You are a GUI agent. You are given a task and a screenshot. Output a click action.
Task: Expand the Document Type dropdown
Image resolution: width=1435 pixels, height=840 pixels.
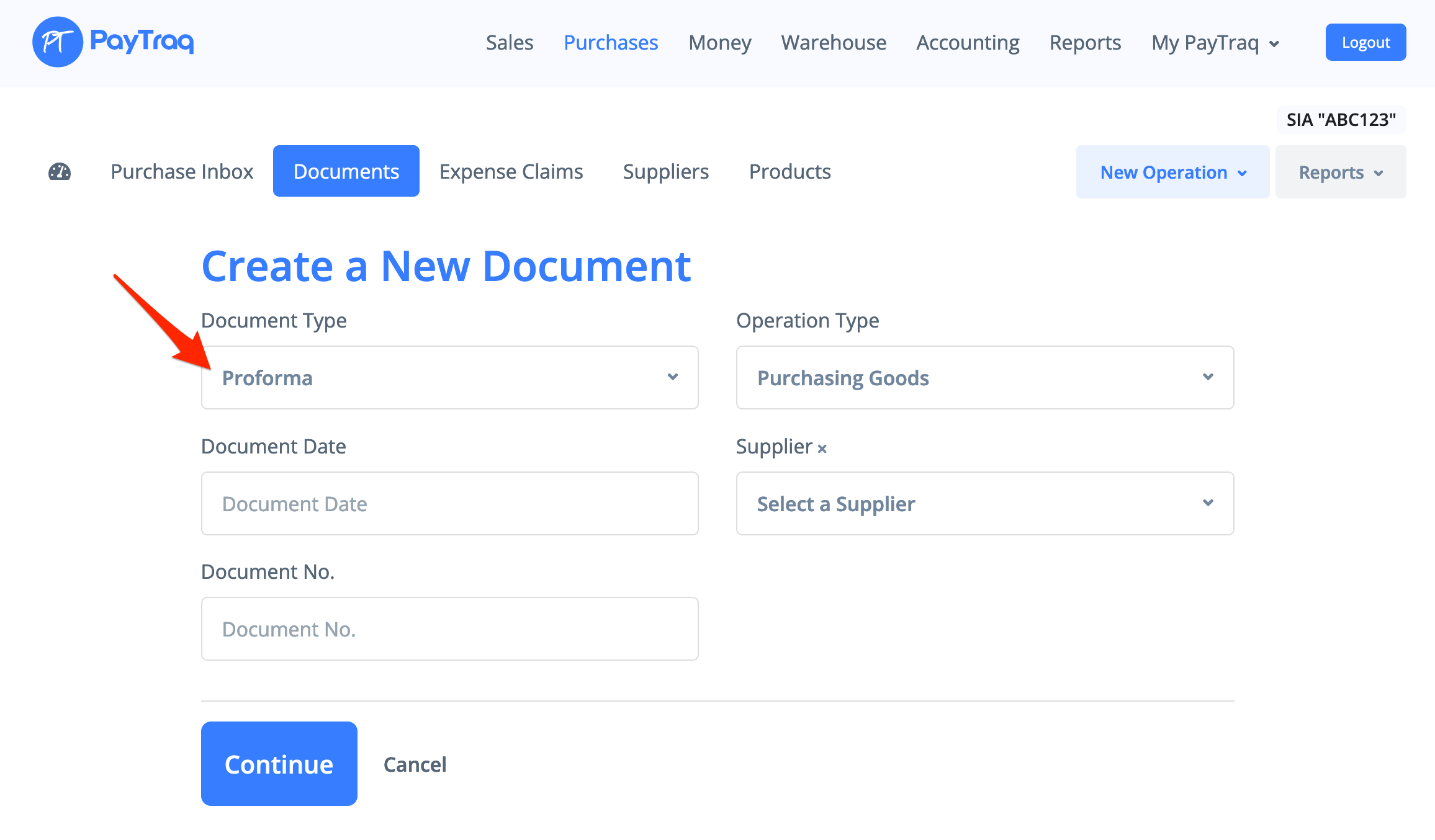[449, 377]
